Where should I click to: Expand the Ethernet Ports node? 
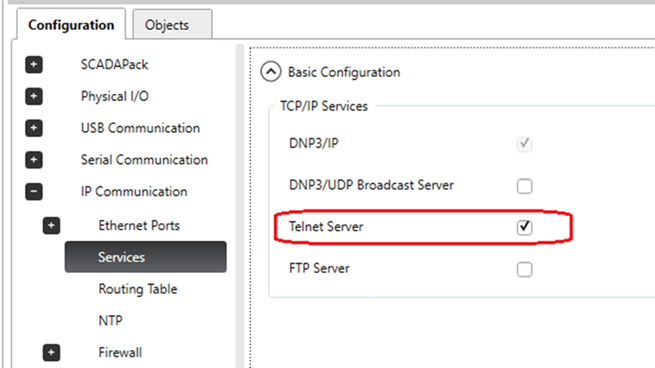pyautogui.click(x=51, y=226)
